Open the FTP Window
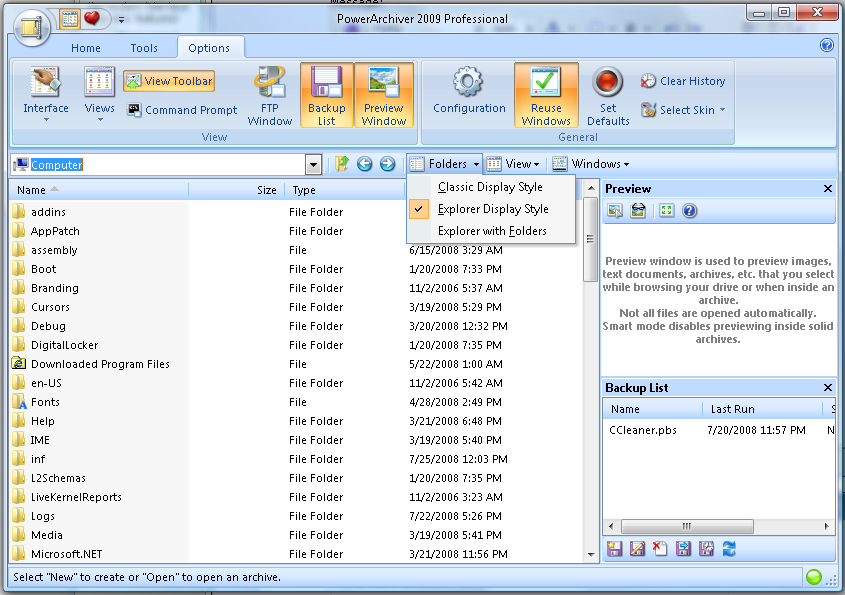This screenshot has height=595, width=845. (x=269, y=96)
